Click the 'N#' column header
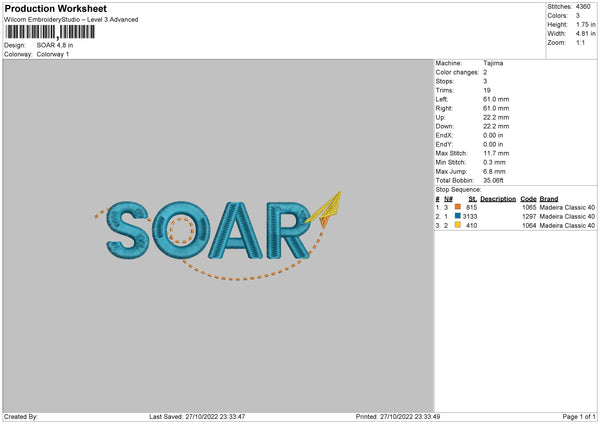 pos(448,199)
